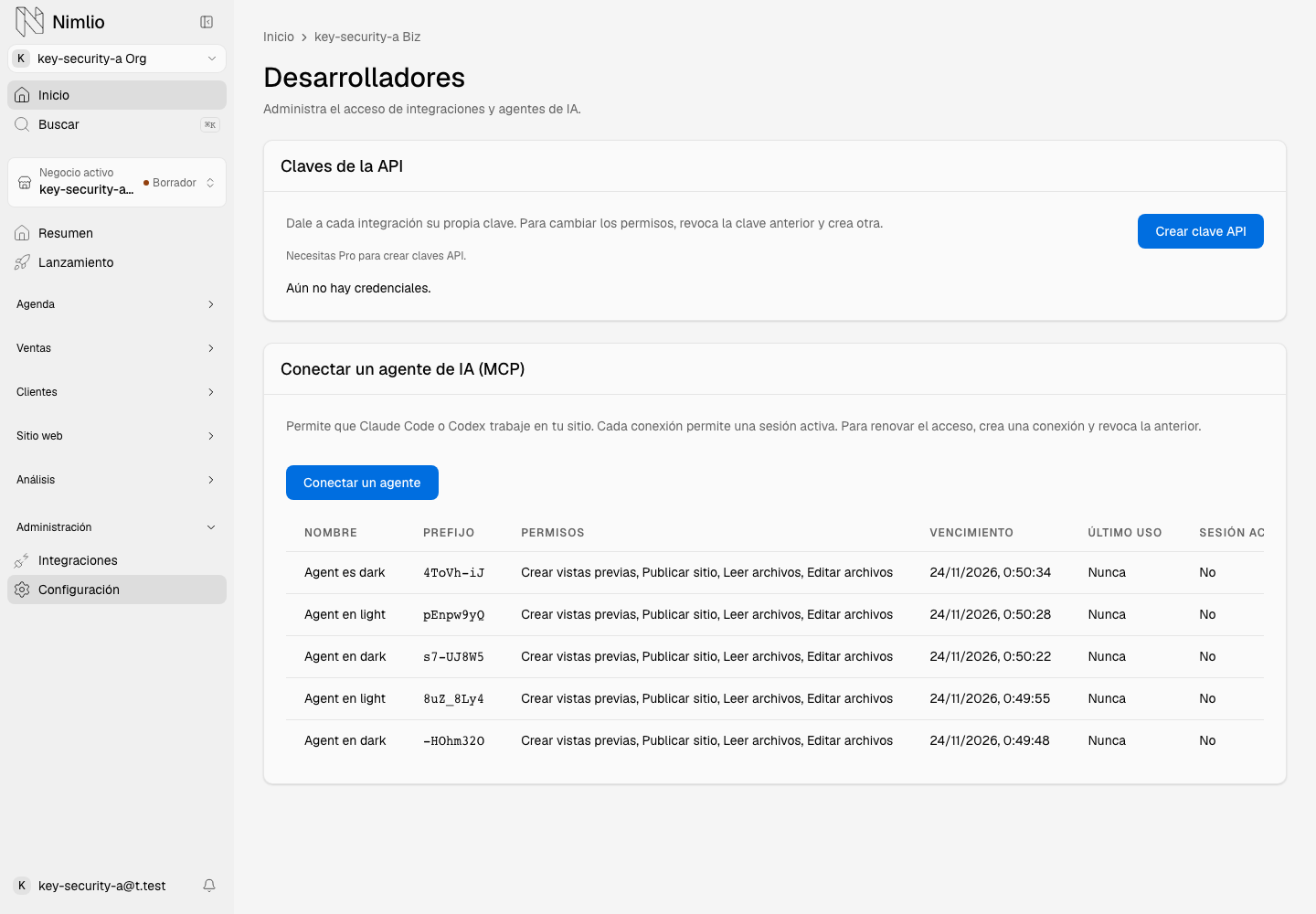Click the Agent es dark row name

coord(345,572)
